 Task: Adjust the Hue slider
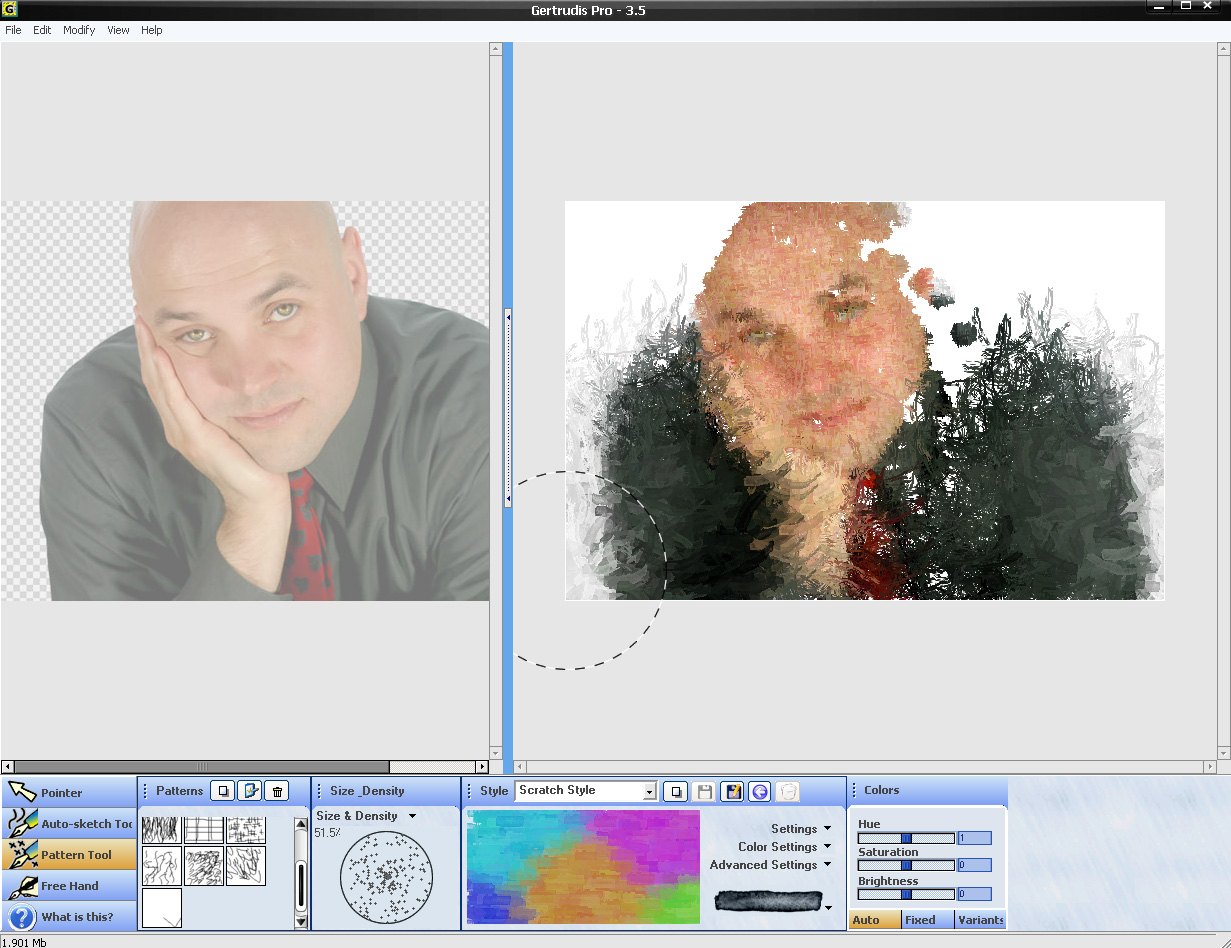[x=906, y=838]
